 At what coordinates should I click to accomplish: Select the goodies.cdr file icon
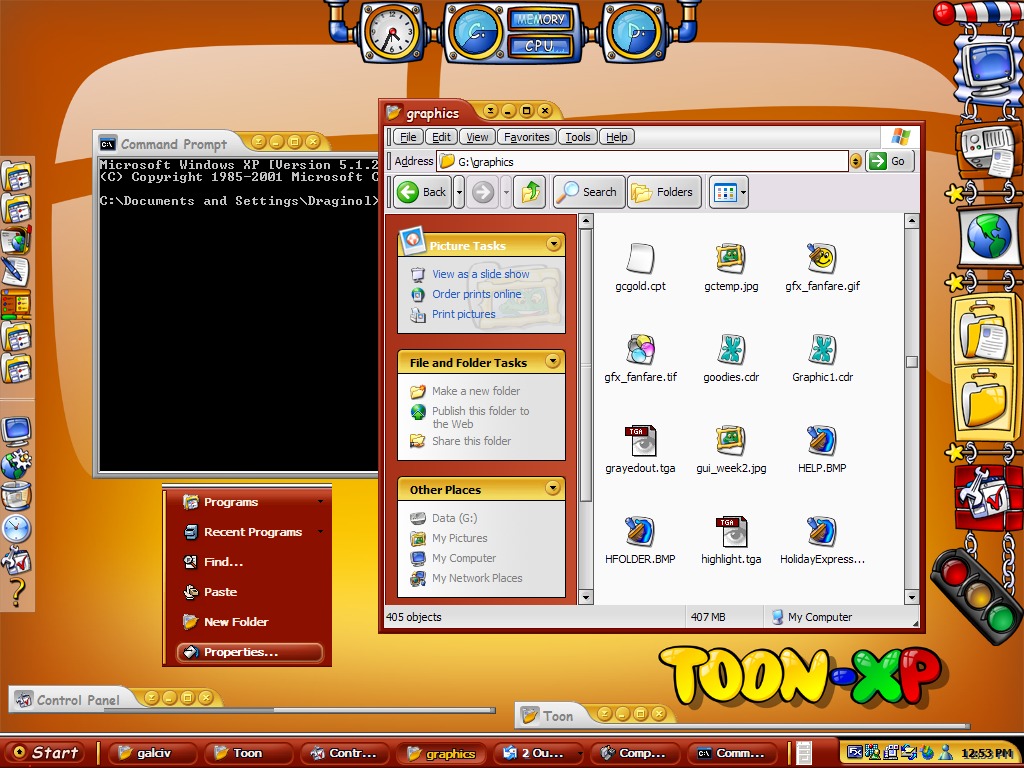(x=730, y=350)
